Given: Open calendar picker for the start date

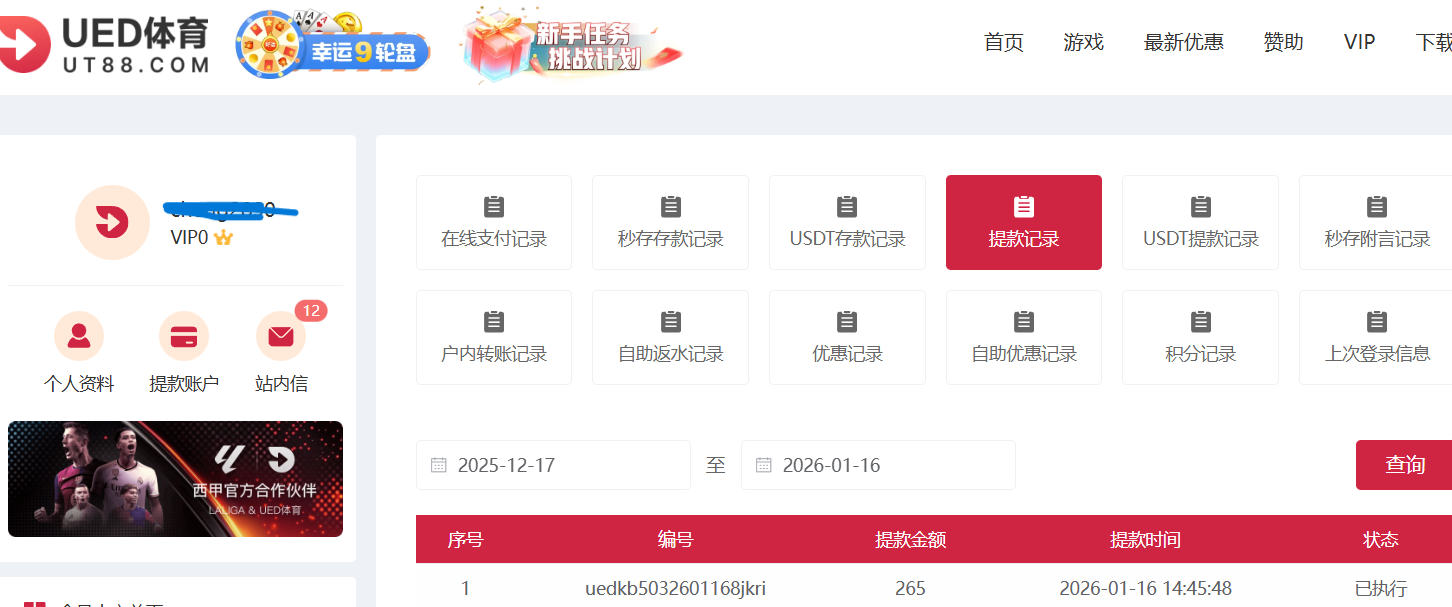Looking at the screenshot, I should pos(437,464).
